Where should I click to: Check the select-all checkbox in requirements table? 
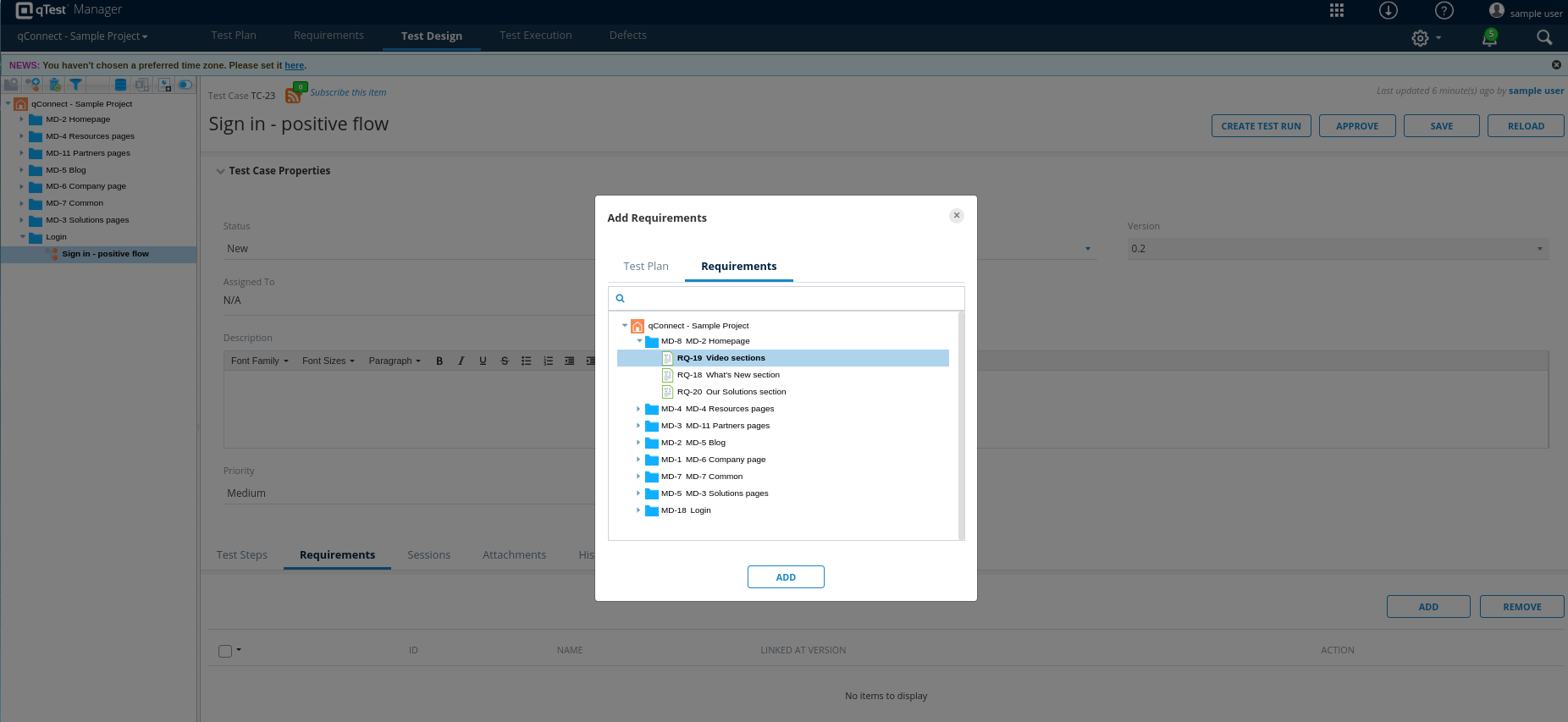(x=225, y=651)
